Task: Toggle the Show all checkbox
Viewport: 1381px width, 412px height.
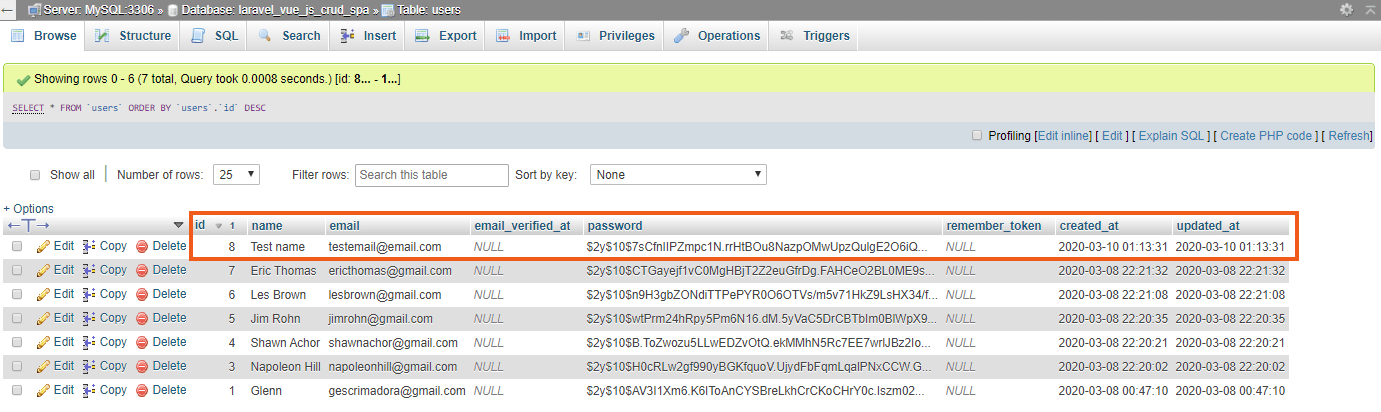Action: tap(35, 175)
